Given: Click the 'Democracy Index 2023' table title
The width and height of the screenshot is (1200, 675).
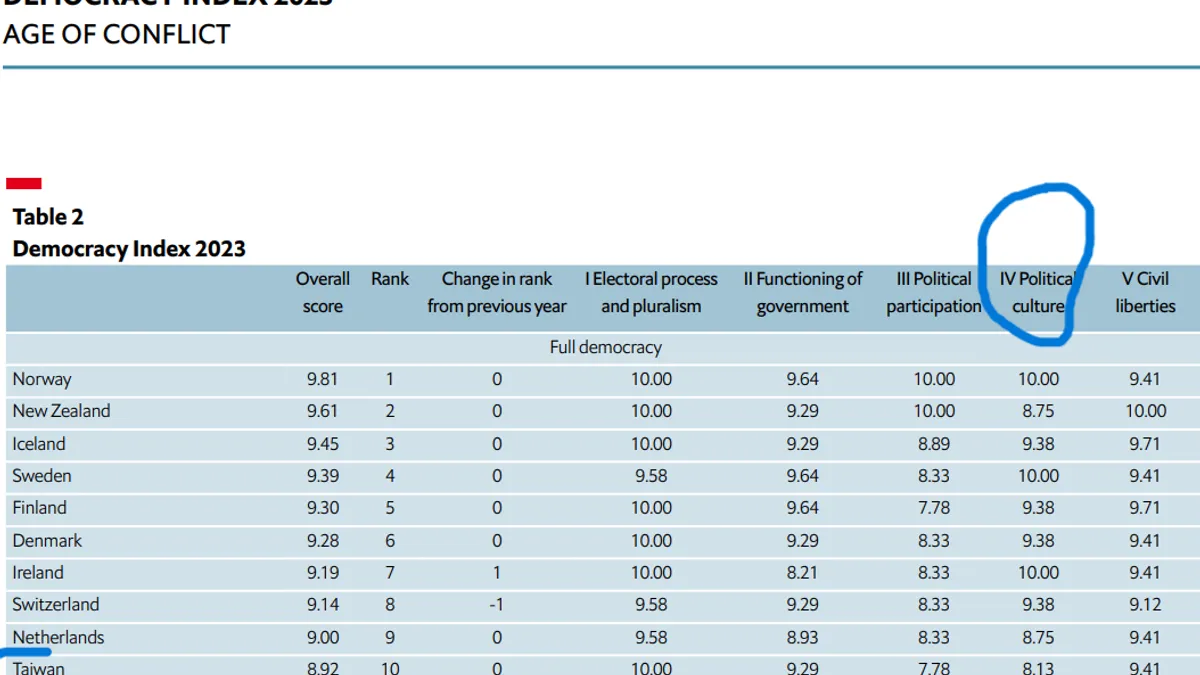Looking at the screenshot, I should pyautogui.click(x=129, y=249).
